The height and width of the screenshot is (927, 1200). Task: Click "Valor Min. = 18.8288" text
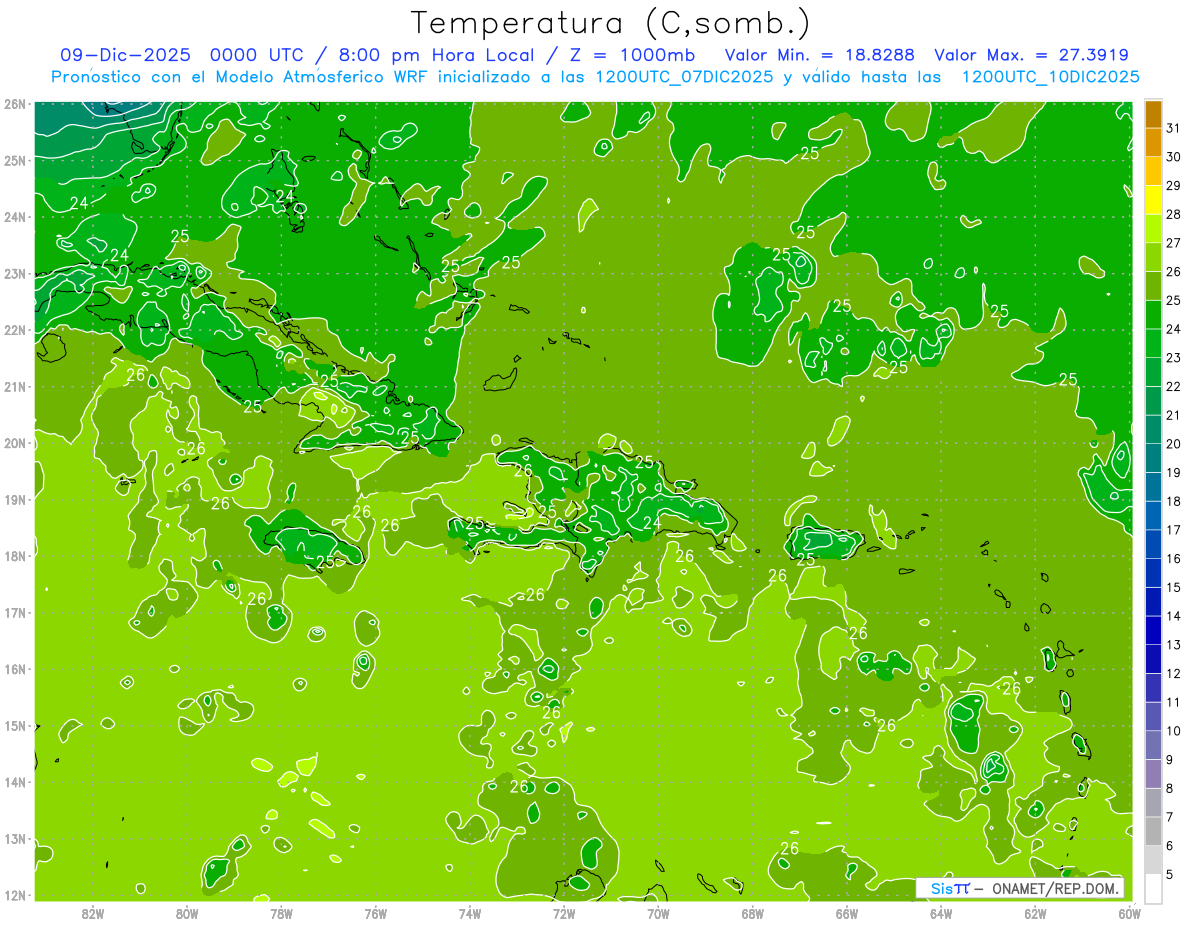[819, 55]
